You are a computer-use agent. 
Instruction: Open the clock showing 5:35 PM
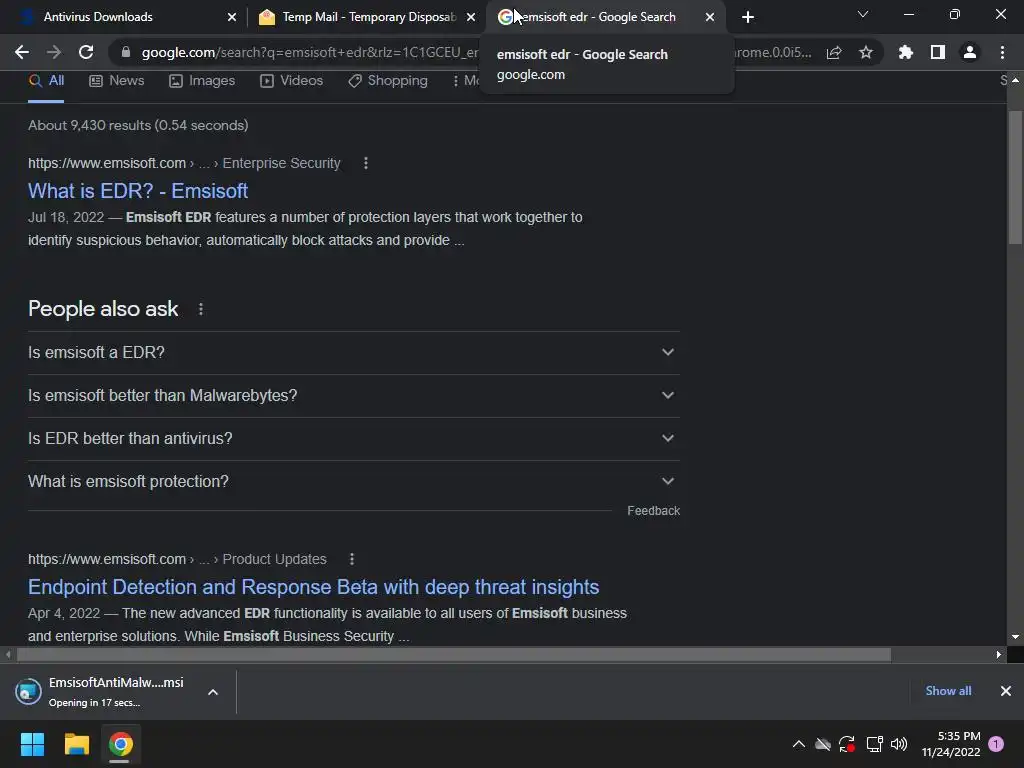(x=951, y=744)
